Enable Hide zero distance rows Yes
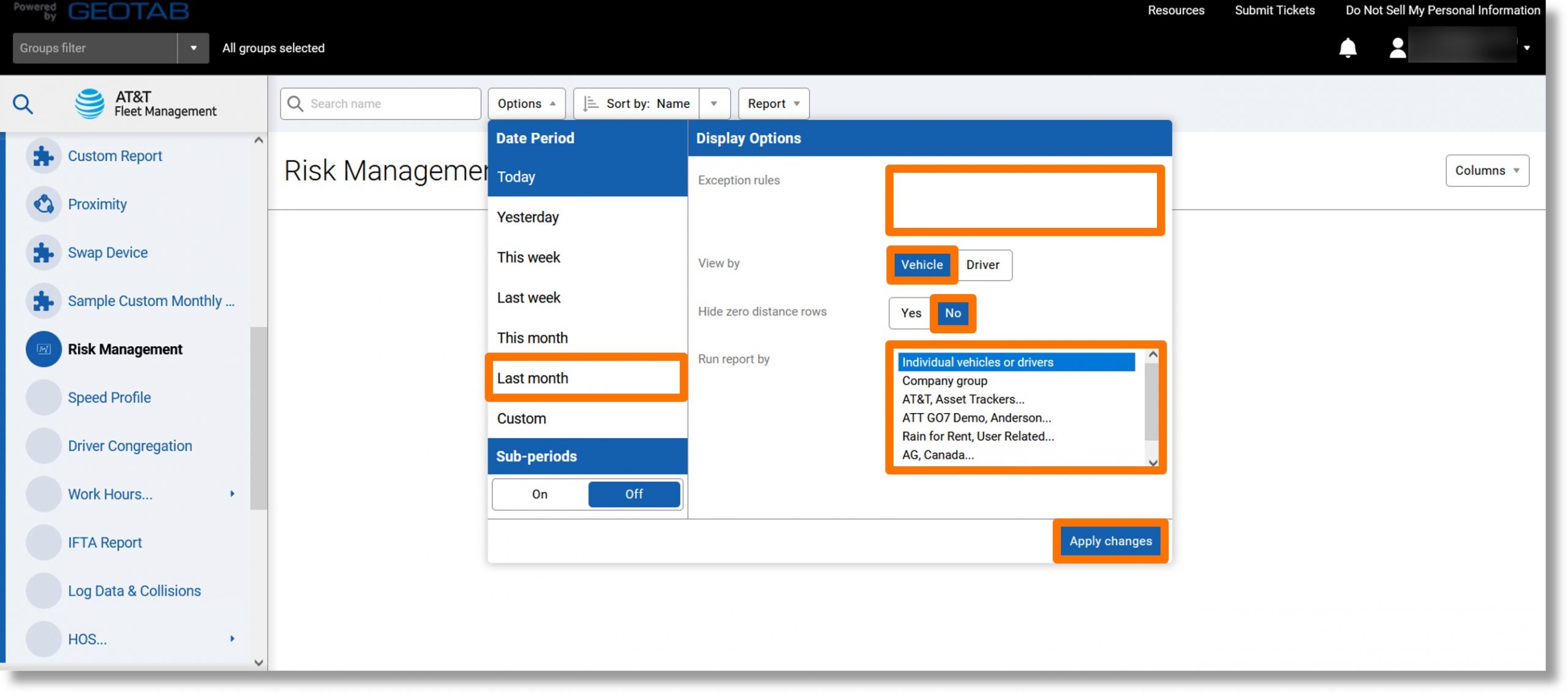The width and height of the screenshot is (1568, 693). click(910, 313)
